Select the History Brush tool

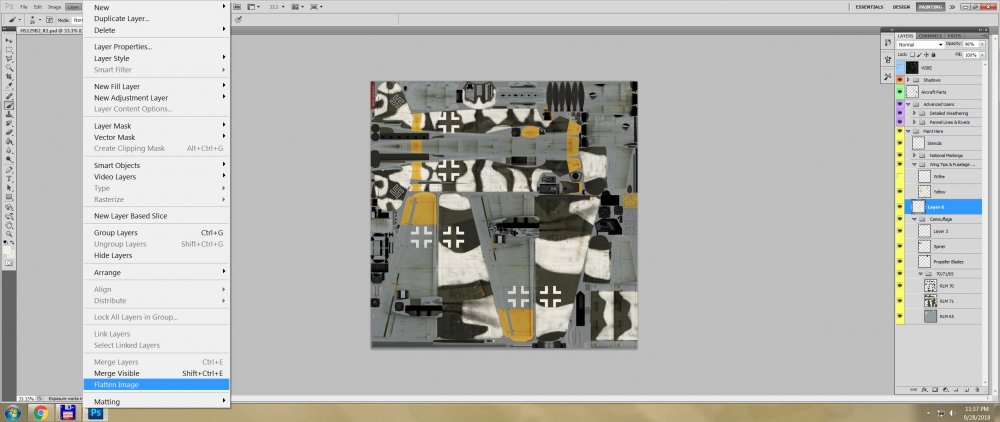pos(9,123)
